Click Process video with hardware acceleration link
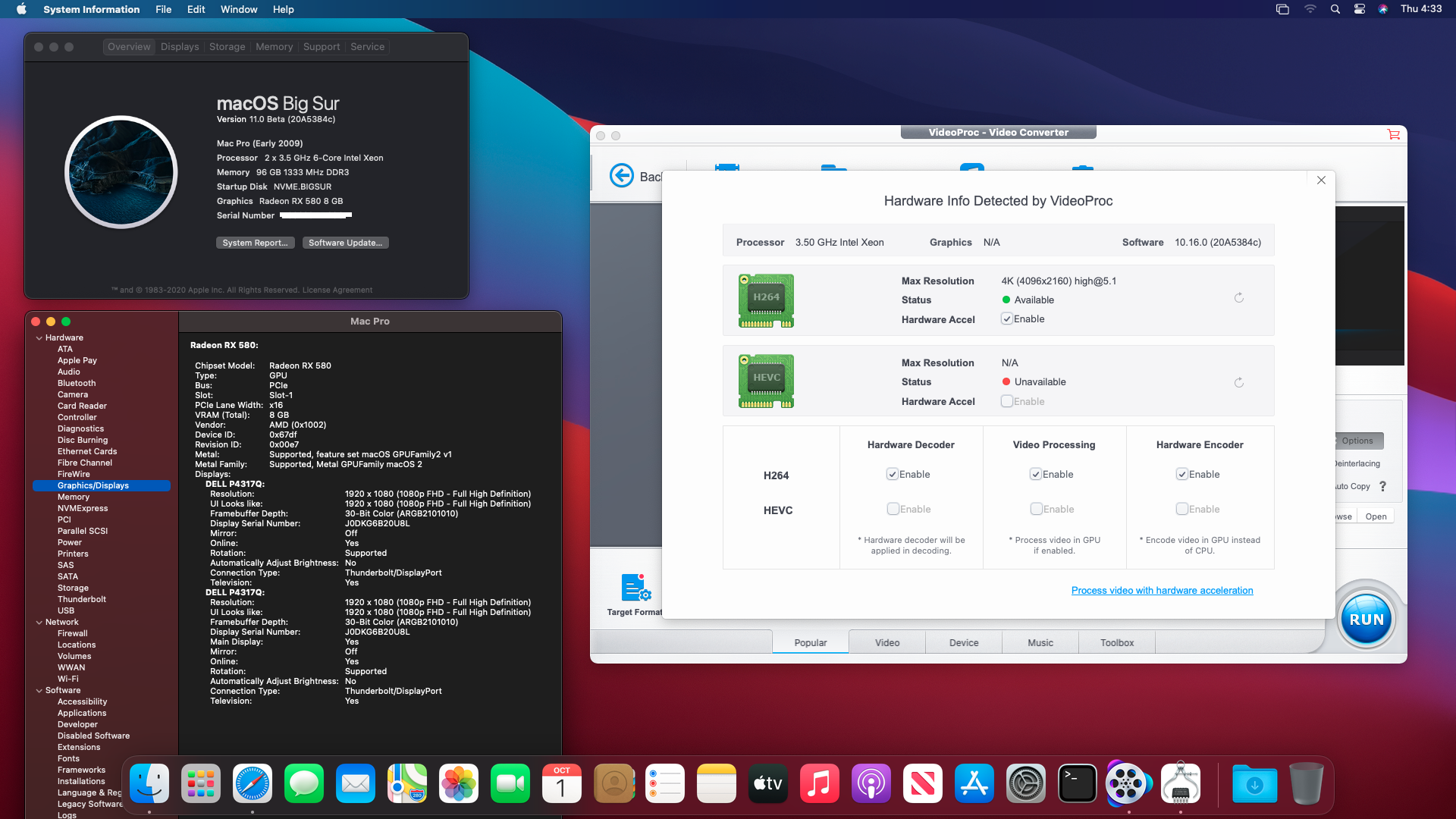1456x819 pixels. click(1162, 591)
